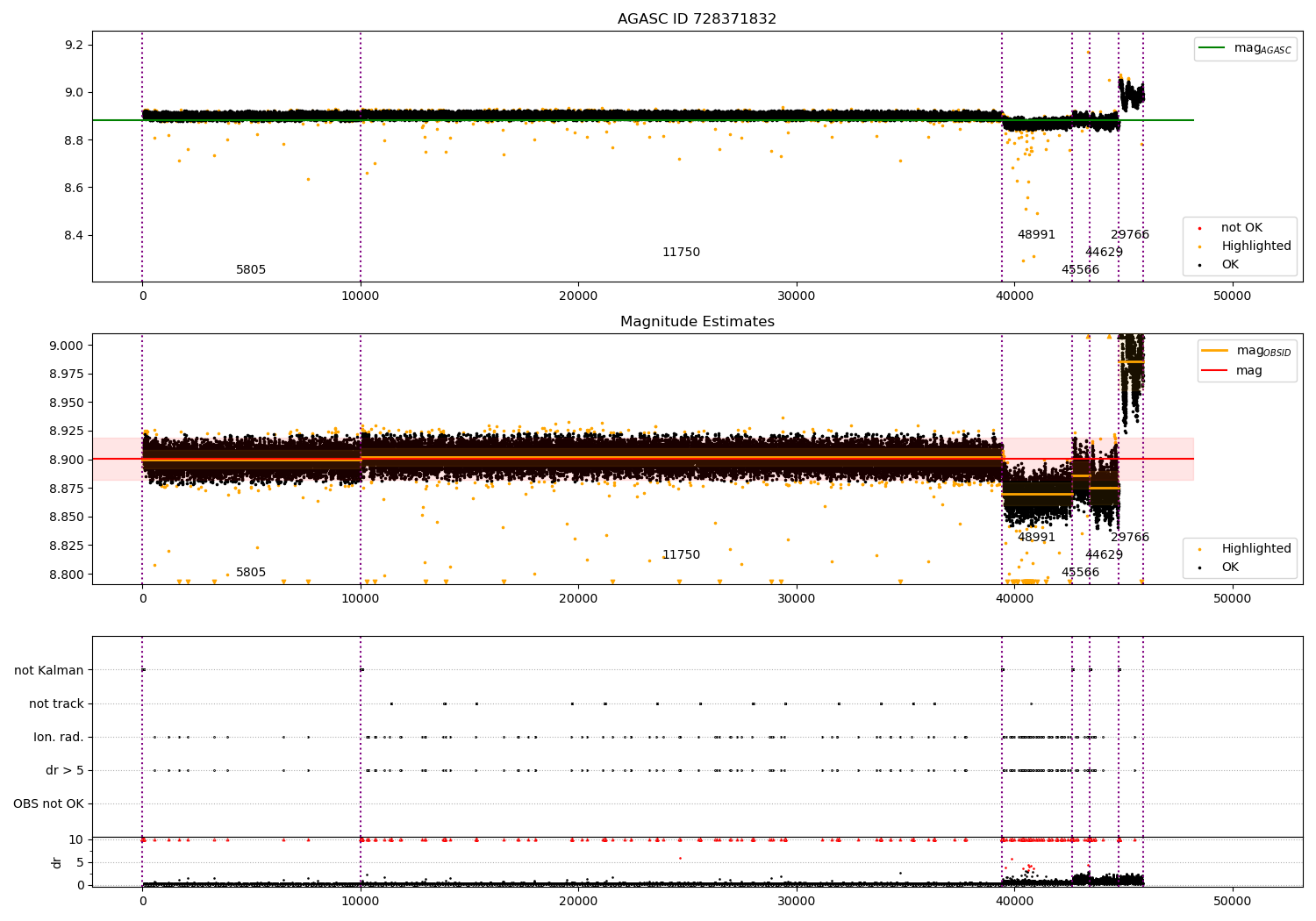The width and height of the screenshot is (1316, 921).
Task: Click the '29766' label in the Magnitude Estimates plot
Action: (1130, 538)
